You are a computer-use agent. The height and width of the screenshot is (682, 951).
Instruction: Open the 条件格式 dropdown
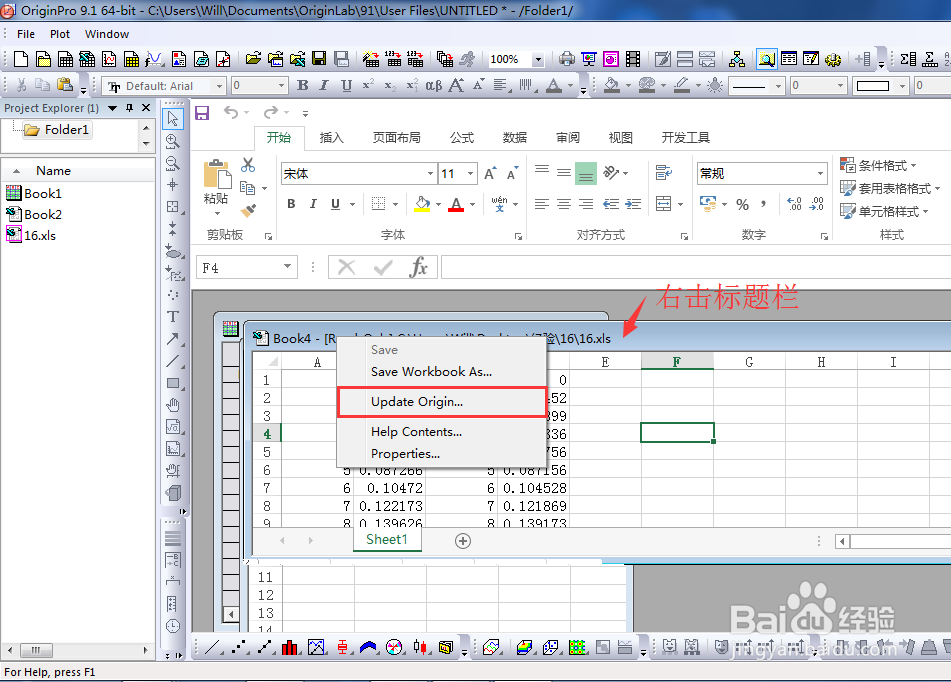(x=878, y=165)
